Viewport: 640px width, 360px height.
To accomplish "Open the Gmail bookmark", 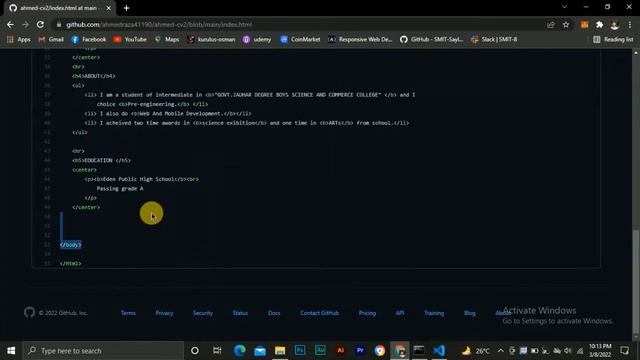I will tap(51, 40).
